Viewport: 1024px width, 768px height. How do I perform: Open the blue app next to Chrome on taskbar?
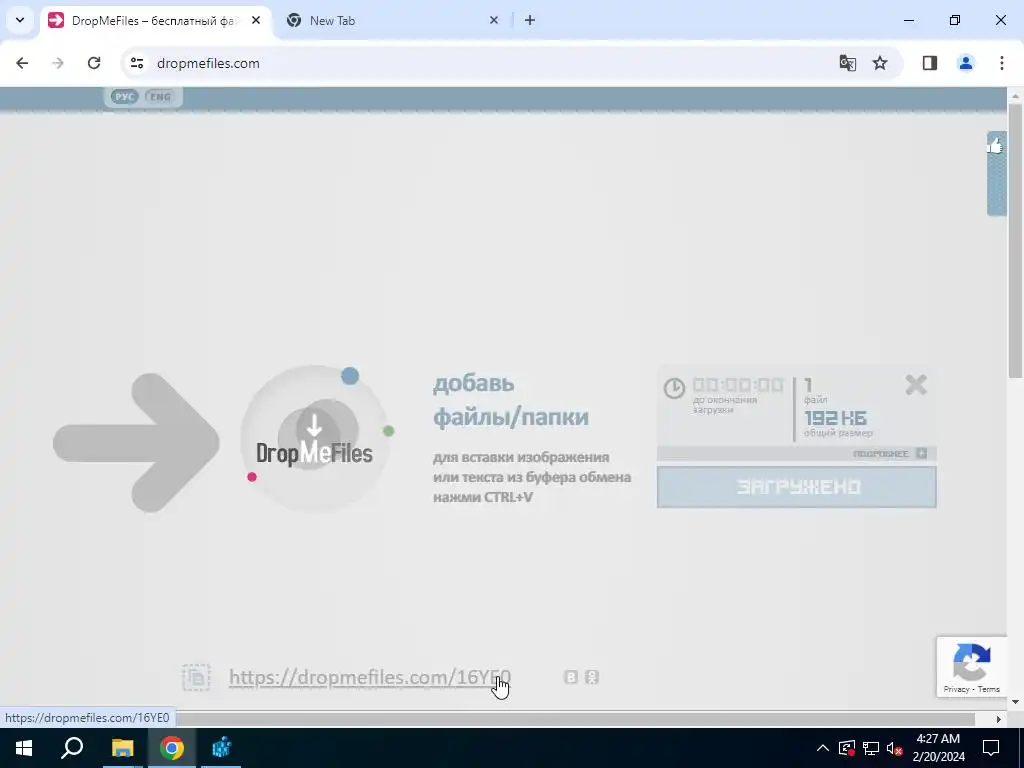click(x=221, y=748)
